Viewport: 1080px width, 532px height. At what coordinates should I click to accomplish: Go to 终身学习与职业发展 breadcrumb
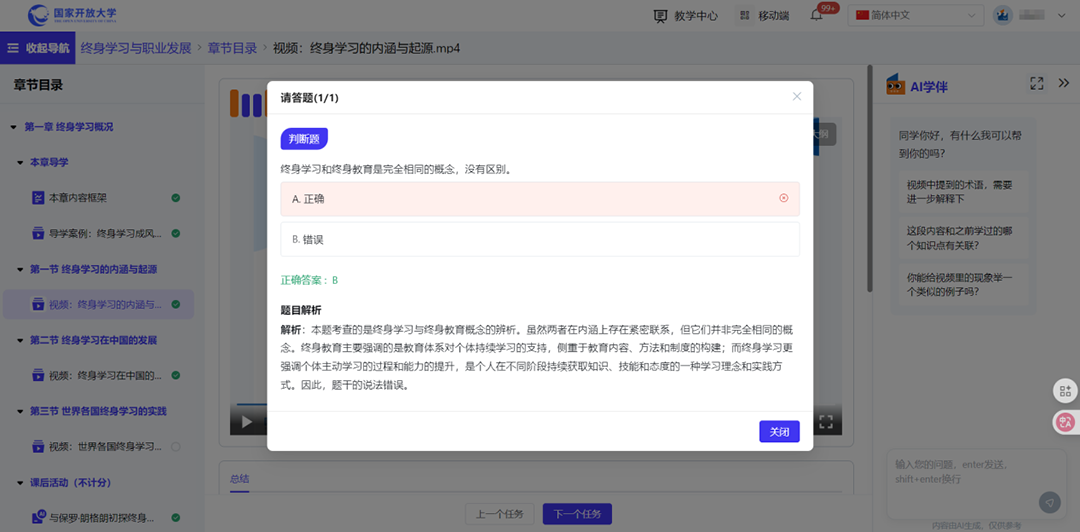(x=136, y=48)
